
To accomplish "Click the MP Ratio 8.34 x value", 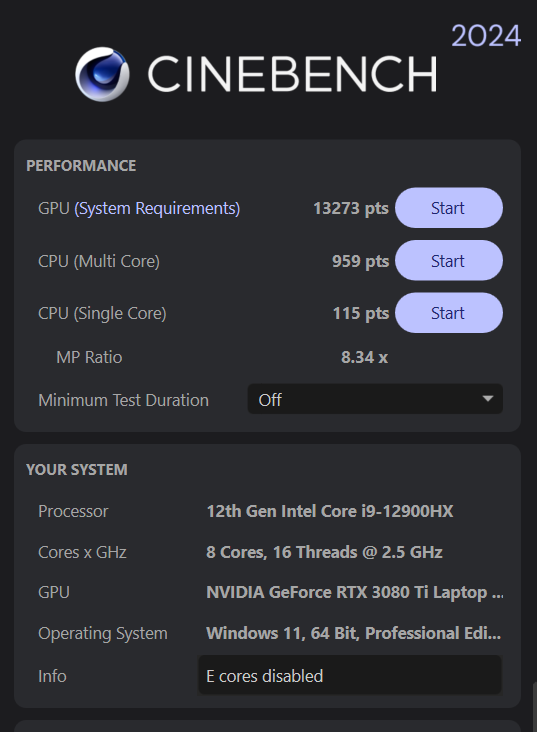I will coord(364,357).
